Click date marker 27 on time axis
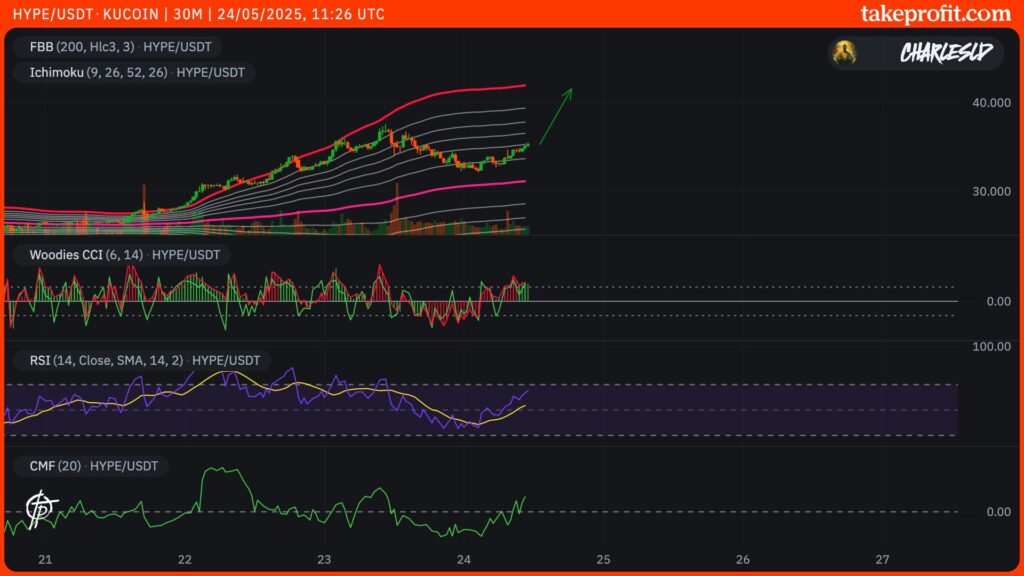 [x=881, y=557]
